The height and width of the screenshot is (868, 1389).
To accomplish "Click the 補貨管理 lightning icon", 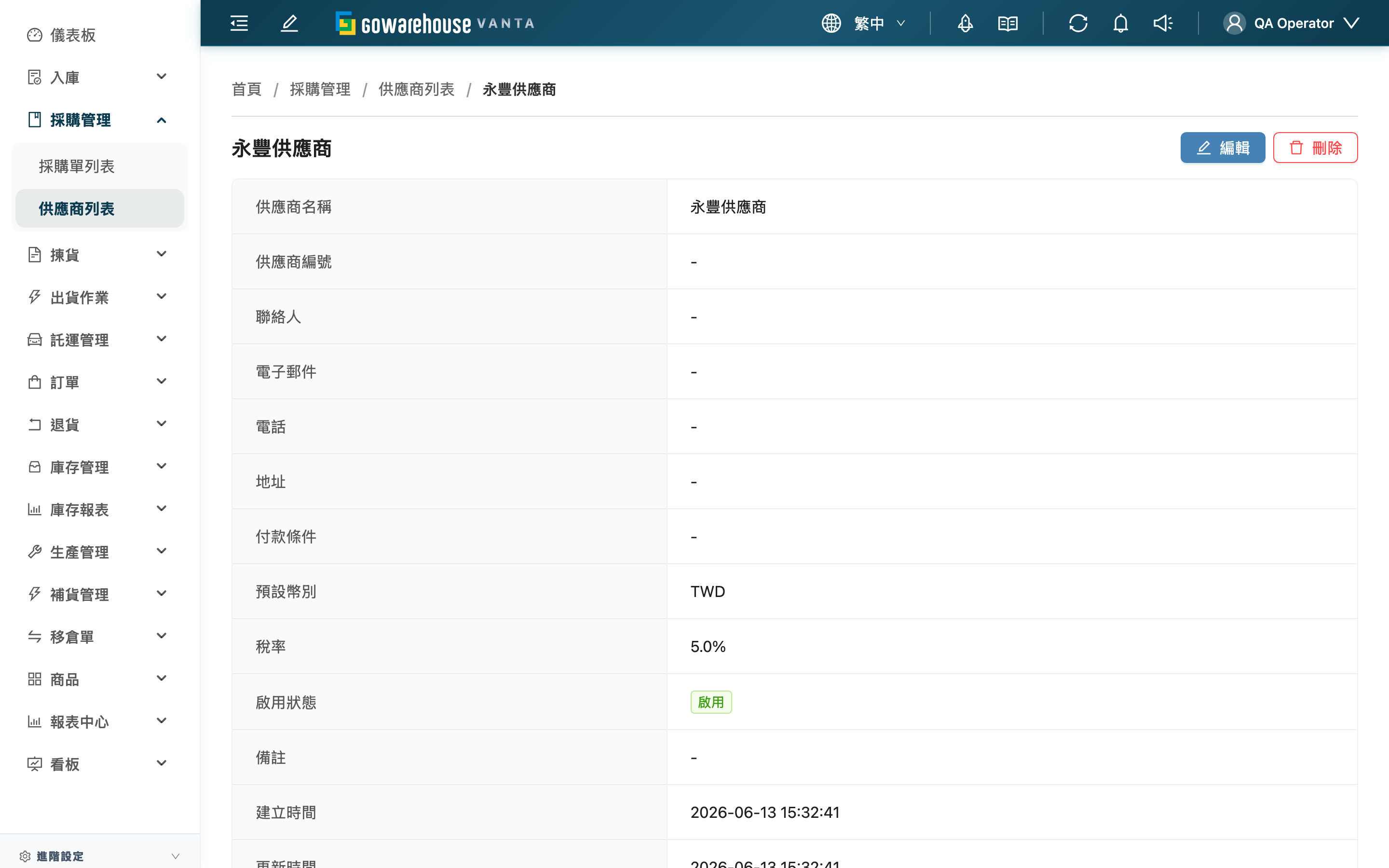I will 34,594.
